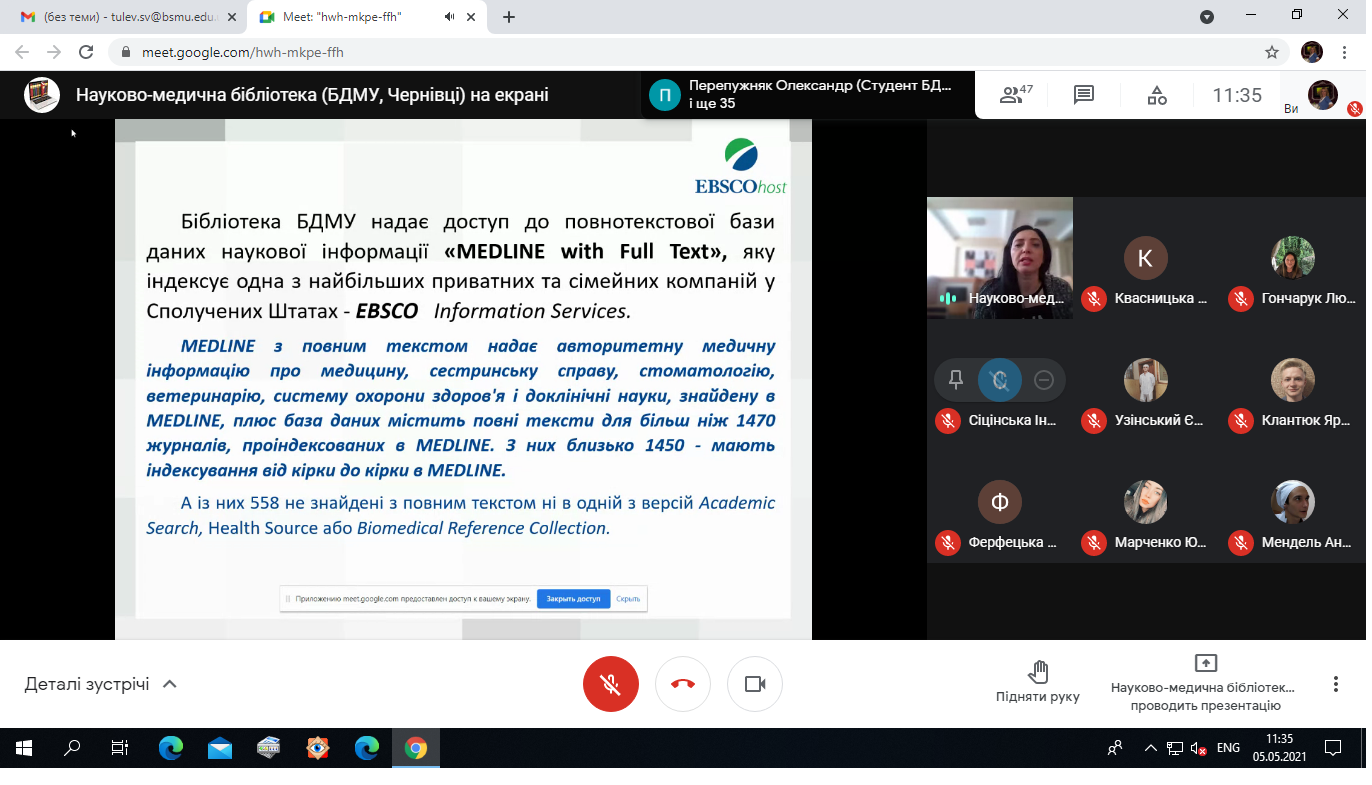Viewport: 1372px width, 785px height.
Task: Open Google Chrome from the taskbar
Action: click(415, 747)
